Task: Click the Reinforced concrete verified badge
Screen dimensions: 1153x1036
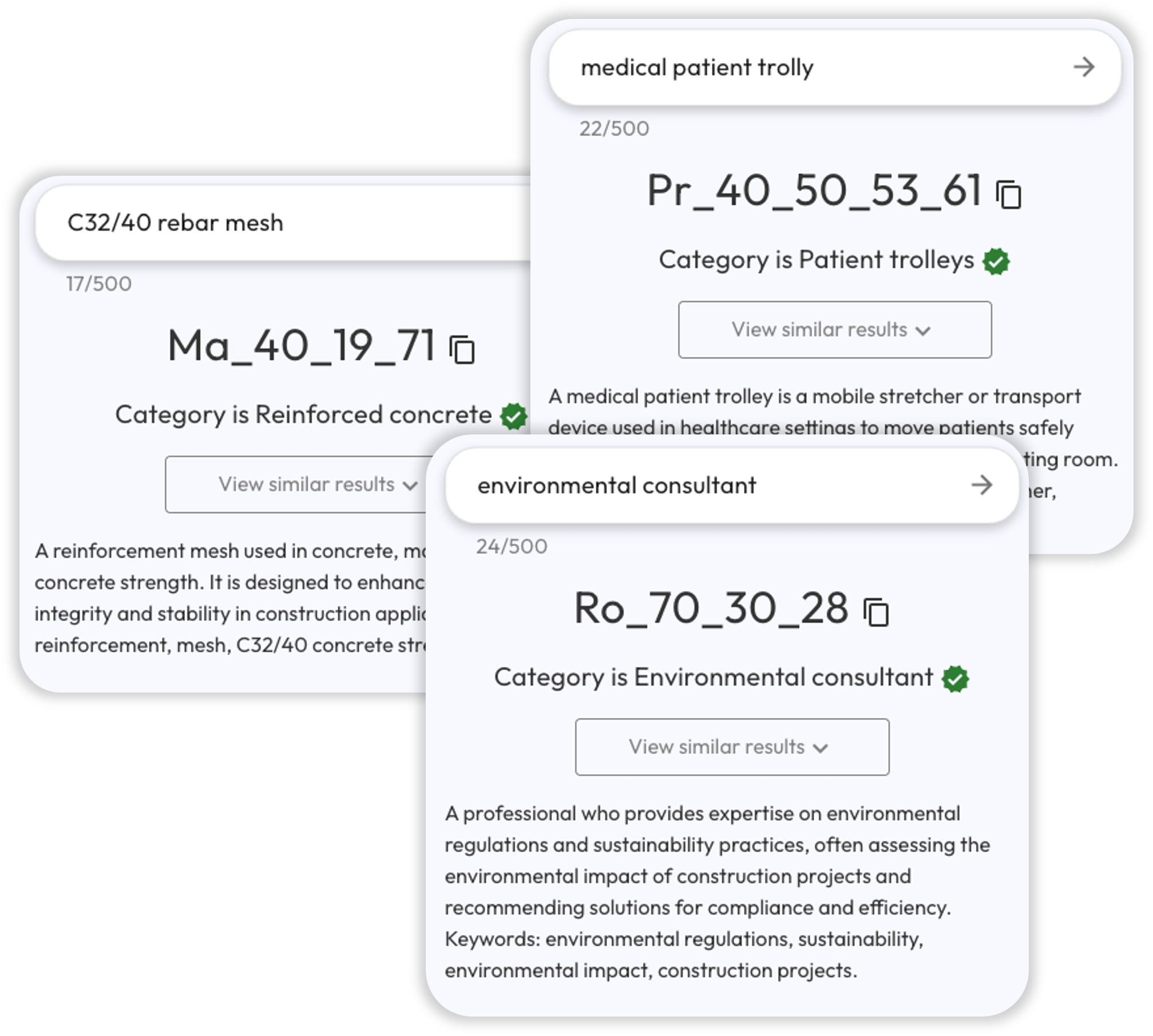Action: [x=513, y=416]
